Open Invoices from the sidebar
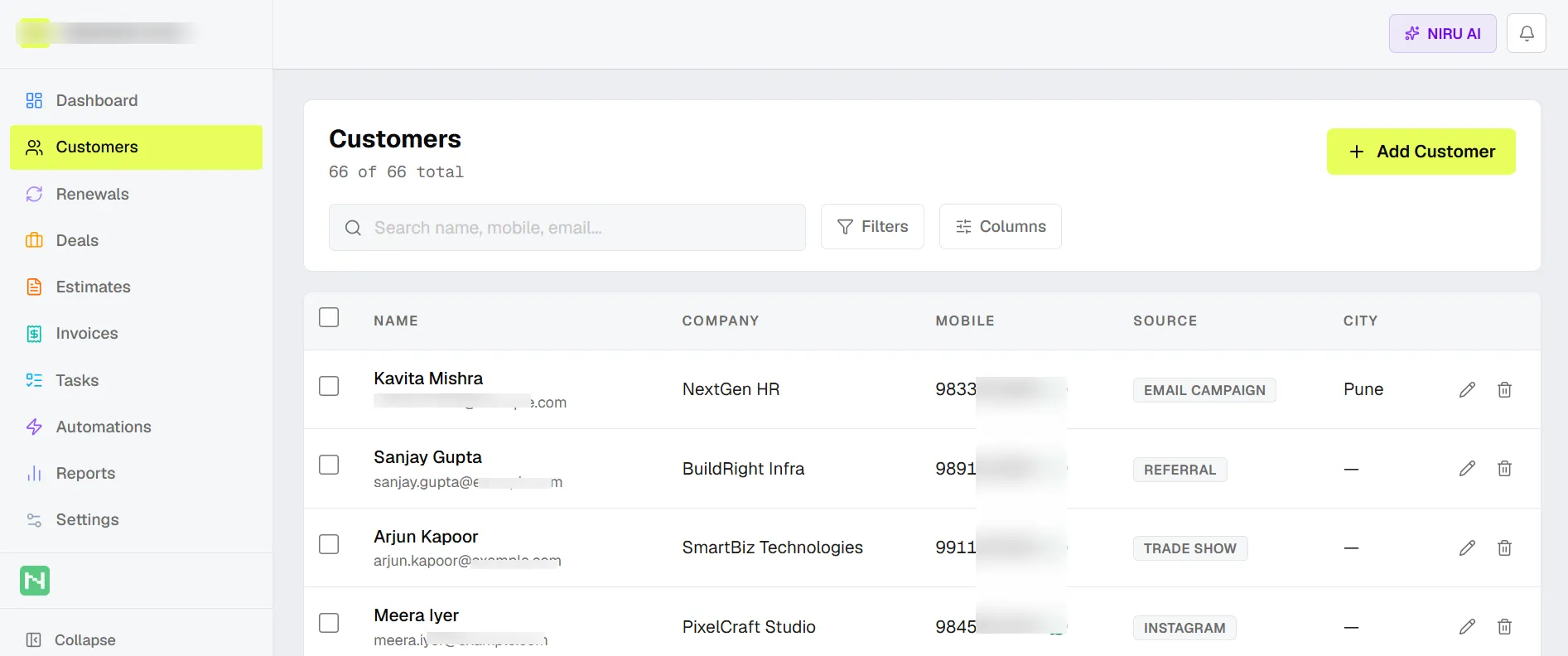 136,333
